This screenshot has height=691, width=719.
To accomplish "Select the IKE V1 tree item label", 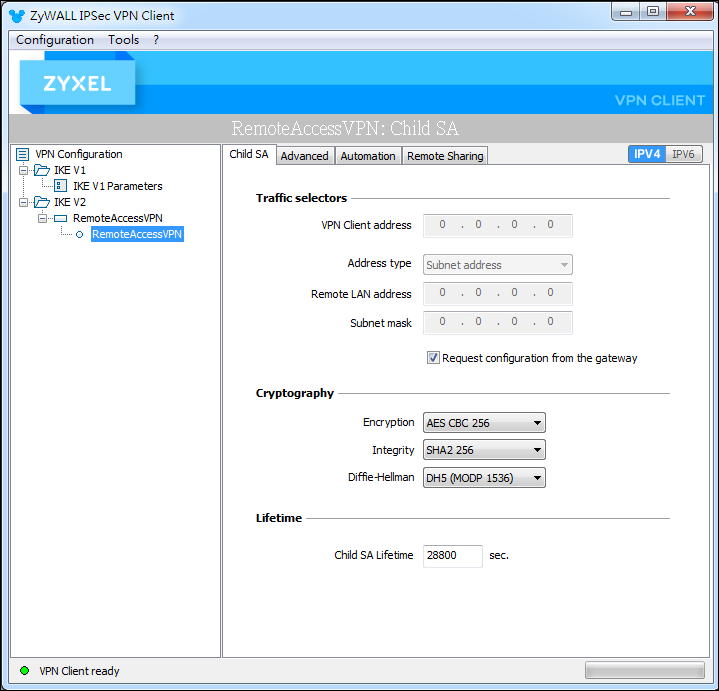I will [x=70, y=170].
